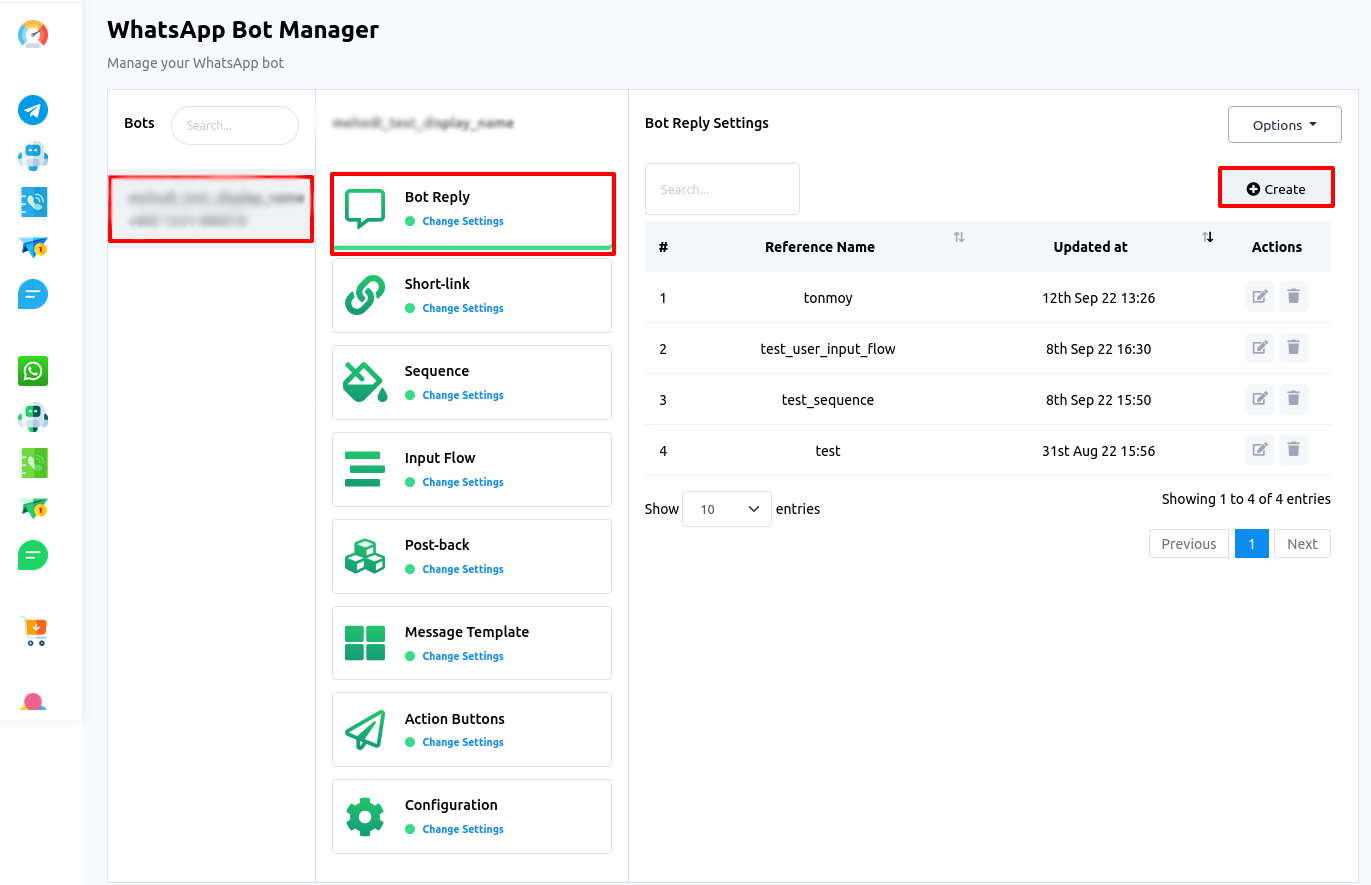Click the edit icon for tonmoy

1260,297
